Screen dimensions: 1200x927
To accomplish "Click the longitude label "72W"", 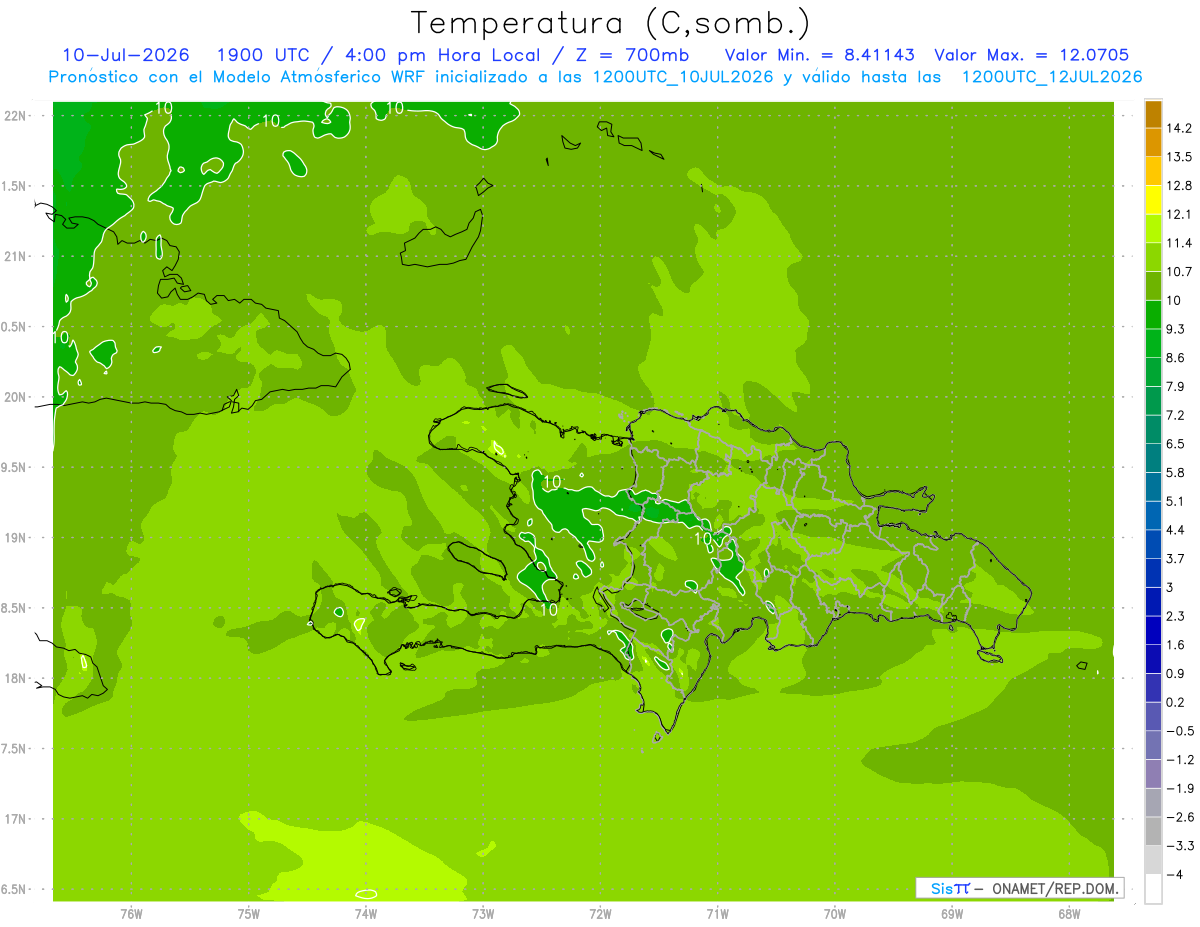I will (600, 914).
